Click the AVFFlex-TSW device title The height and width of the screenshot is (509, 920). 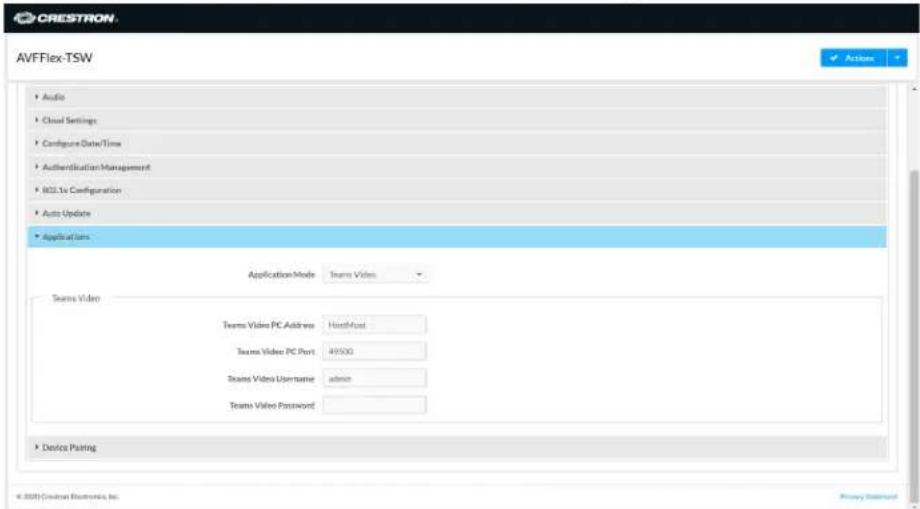pos(54,58)
